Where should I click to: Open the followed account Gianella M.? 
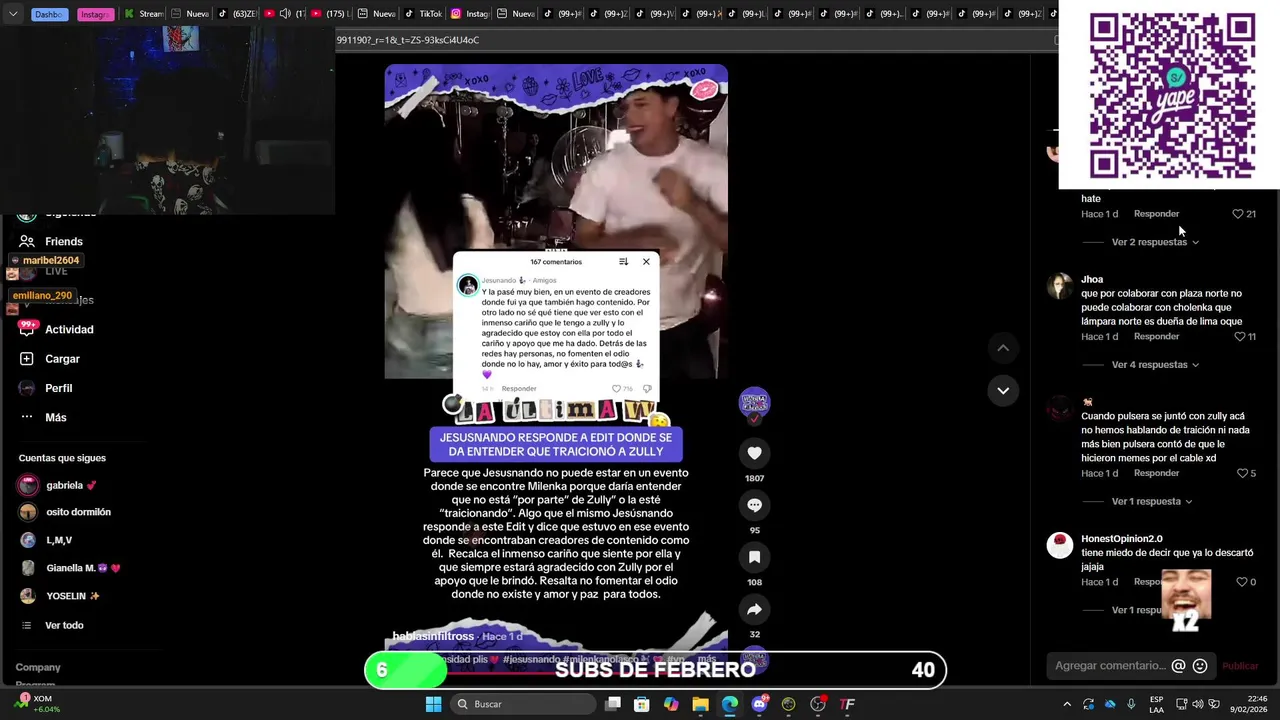[x=70, y=568]
